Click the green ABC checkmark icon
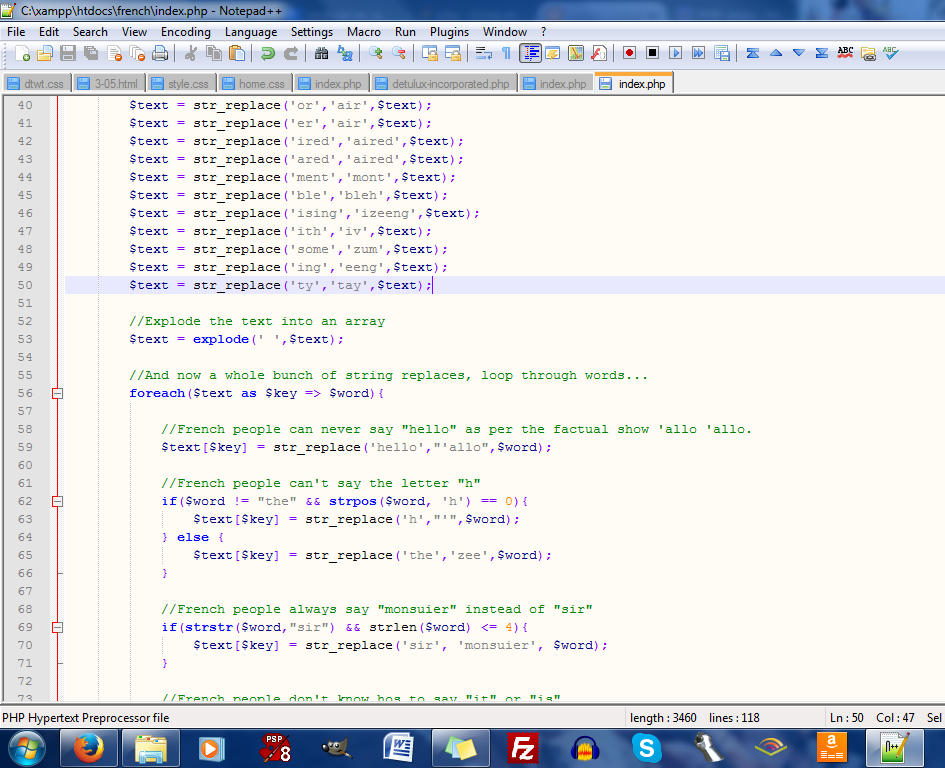Screen dimensions: 945x768 (891, 54)
